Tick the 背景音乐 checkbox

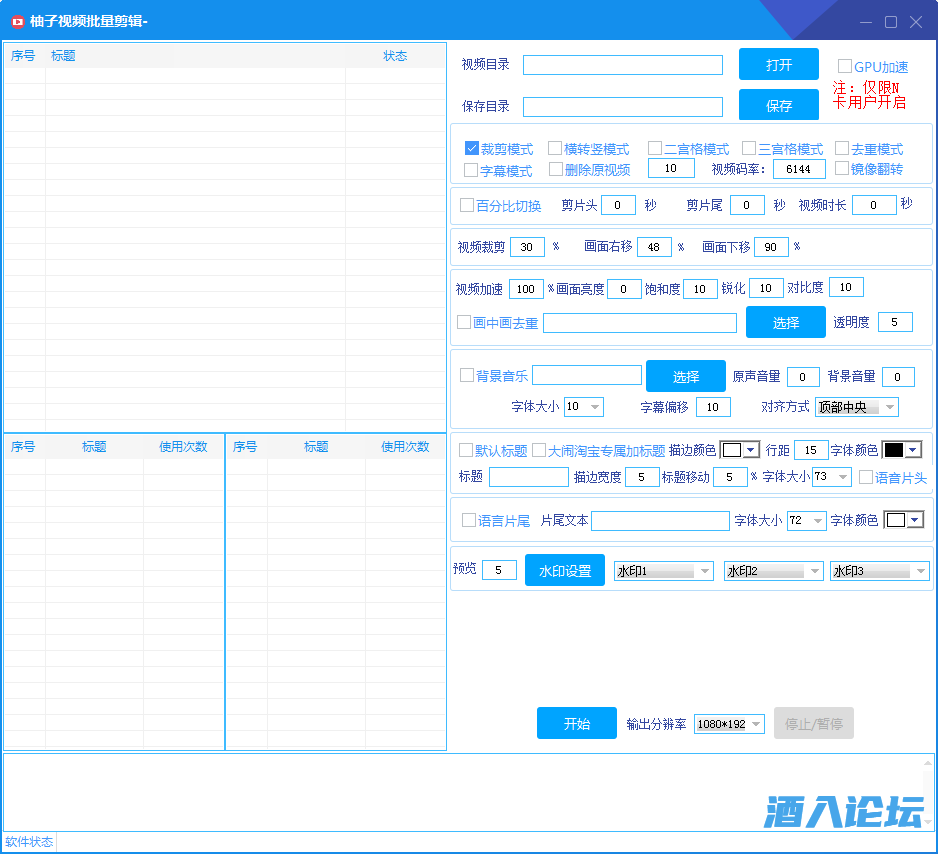click(x=466, y=376)
